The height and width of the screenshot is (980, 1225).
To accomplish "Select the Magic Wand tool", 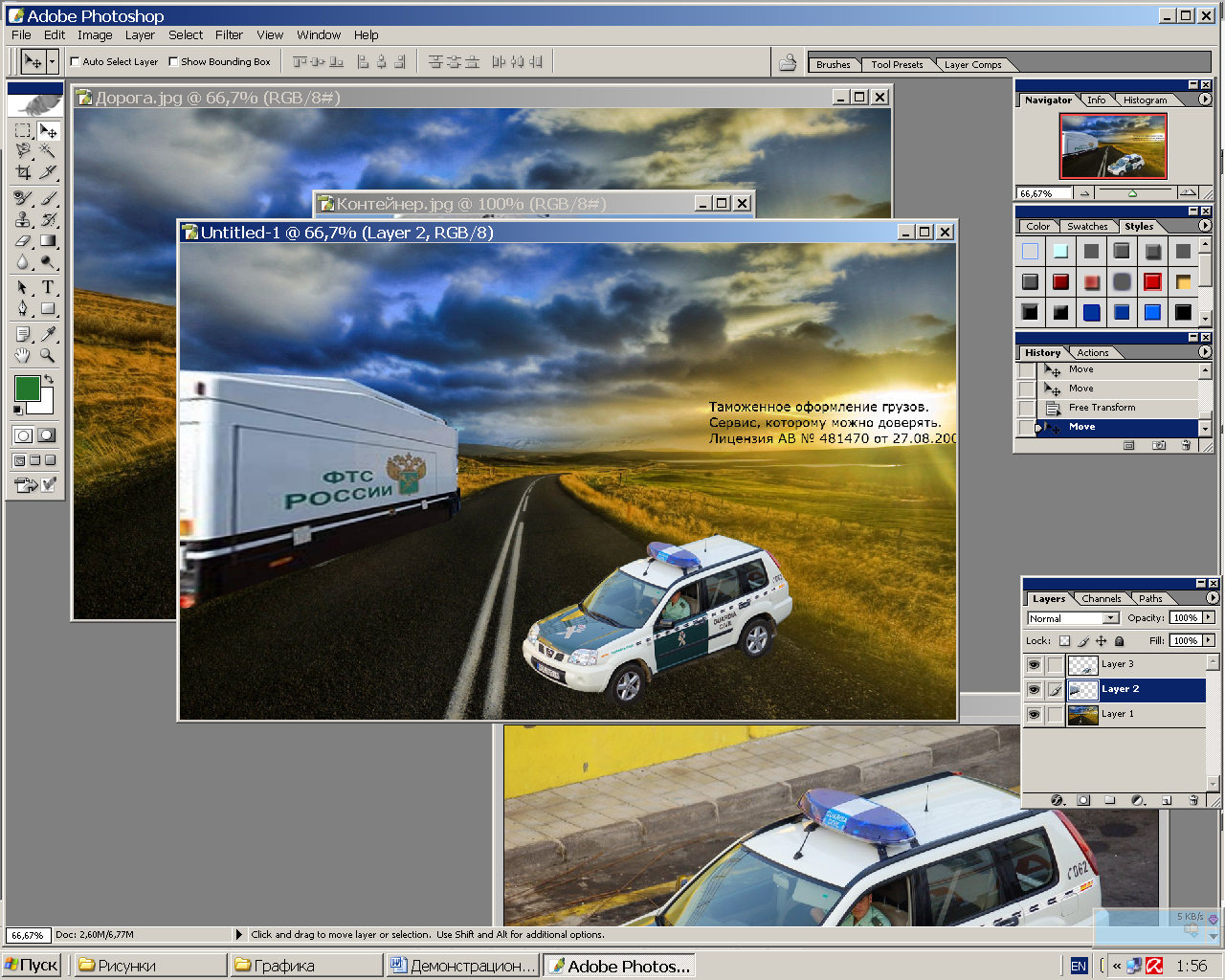I will click(x=48, y=151).
